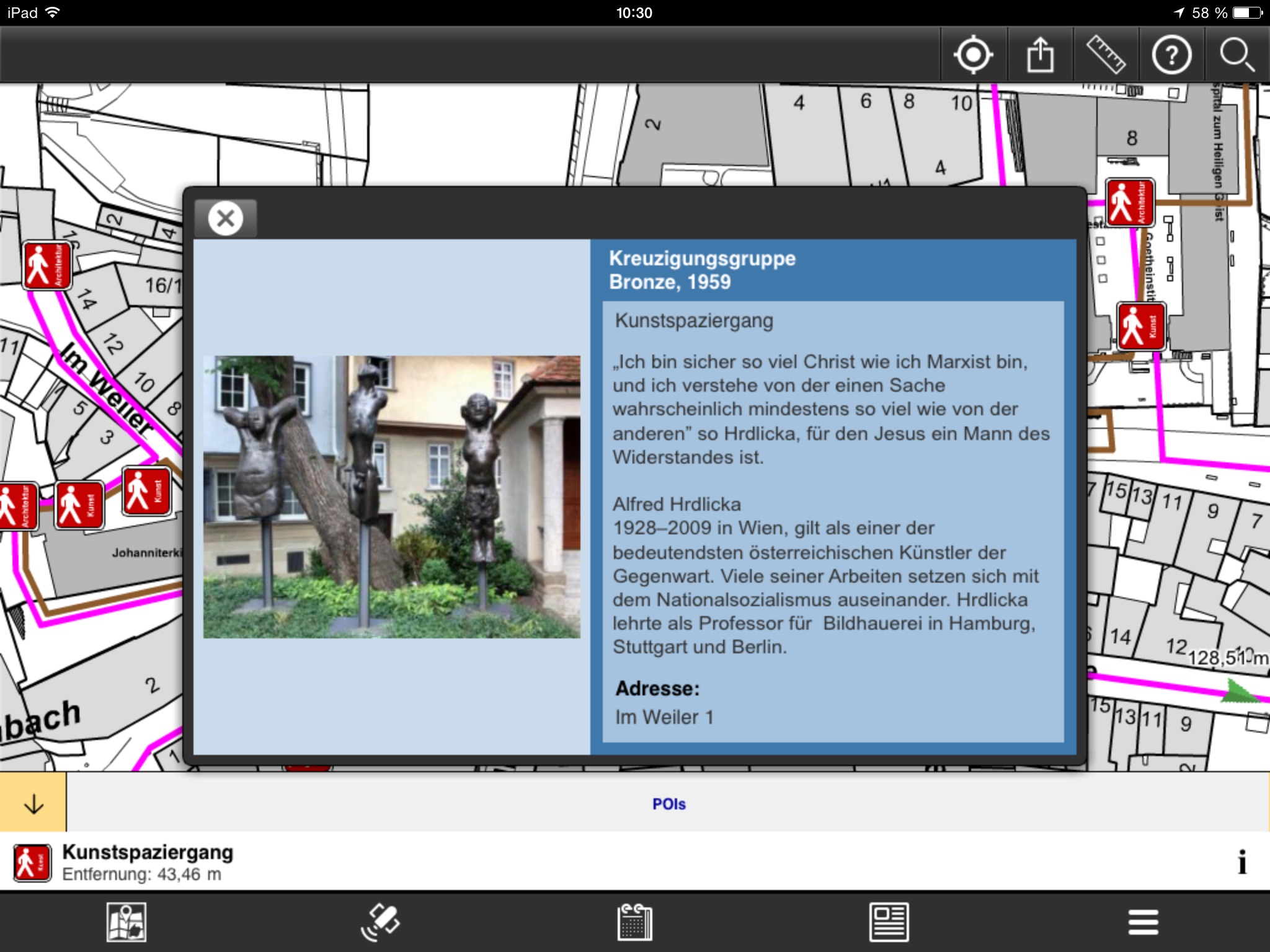The width and height of the screenshot is (1270, 952).
Task: Open the share/export icon
Action: point(1040,55)
